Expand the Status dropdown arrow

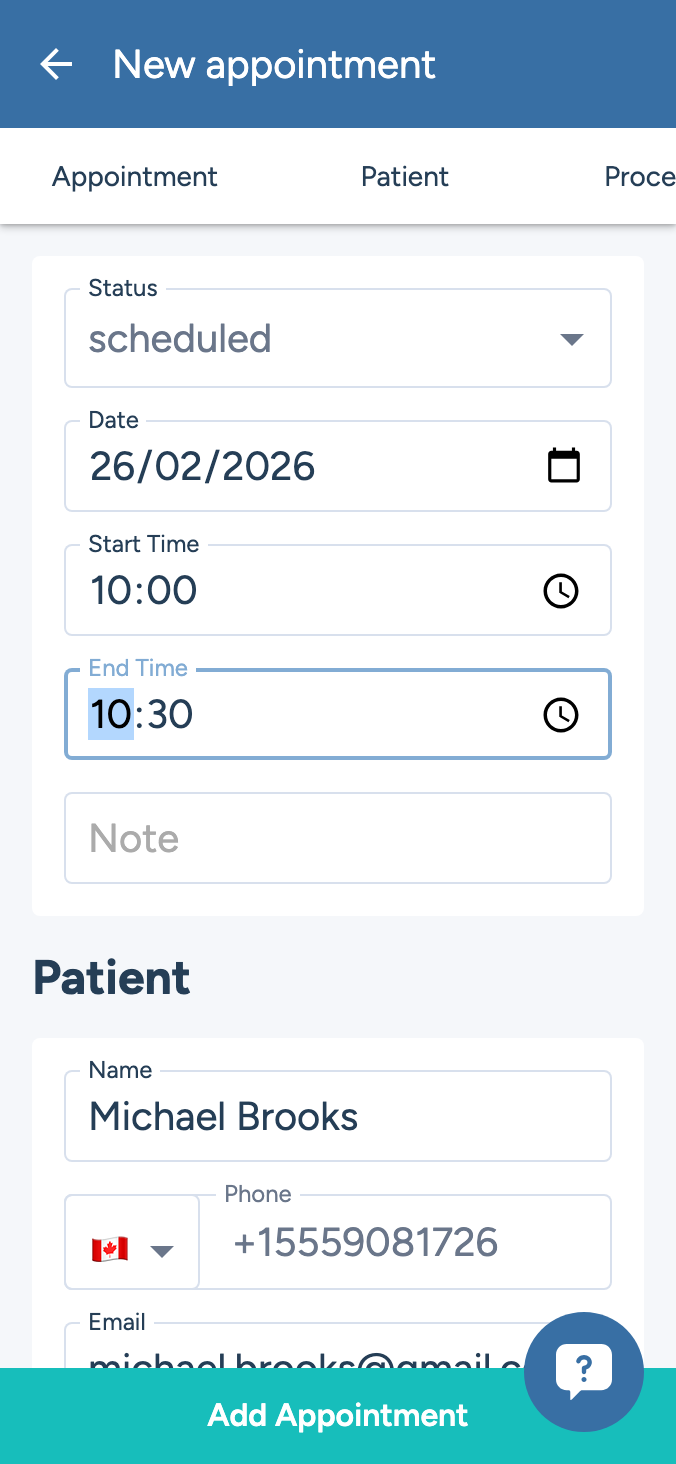click(571, 339)
